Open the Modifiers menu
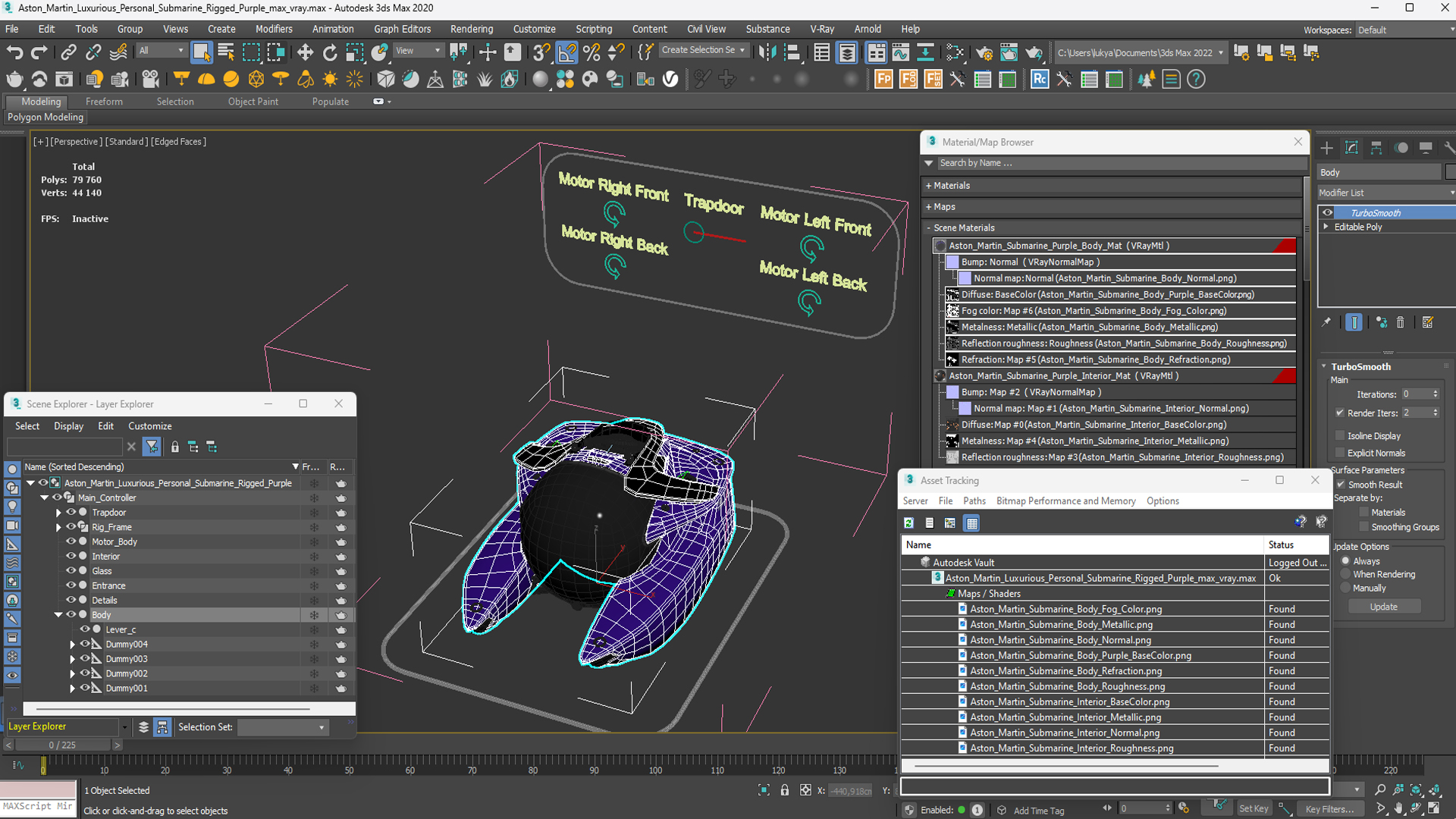 [x=274, y=29]
